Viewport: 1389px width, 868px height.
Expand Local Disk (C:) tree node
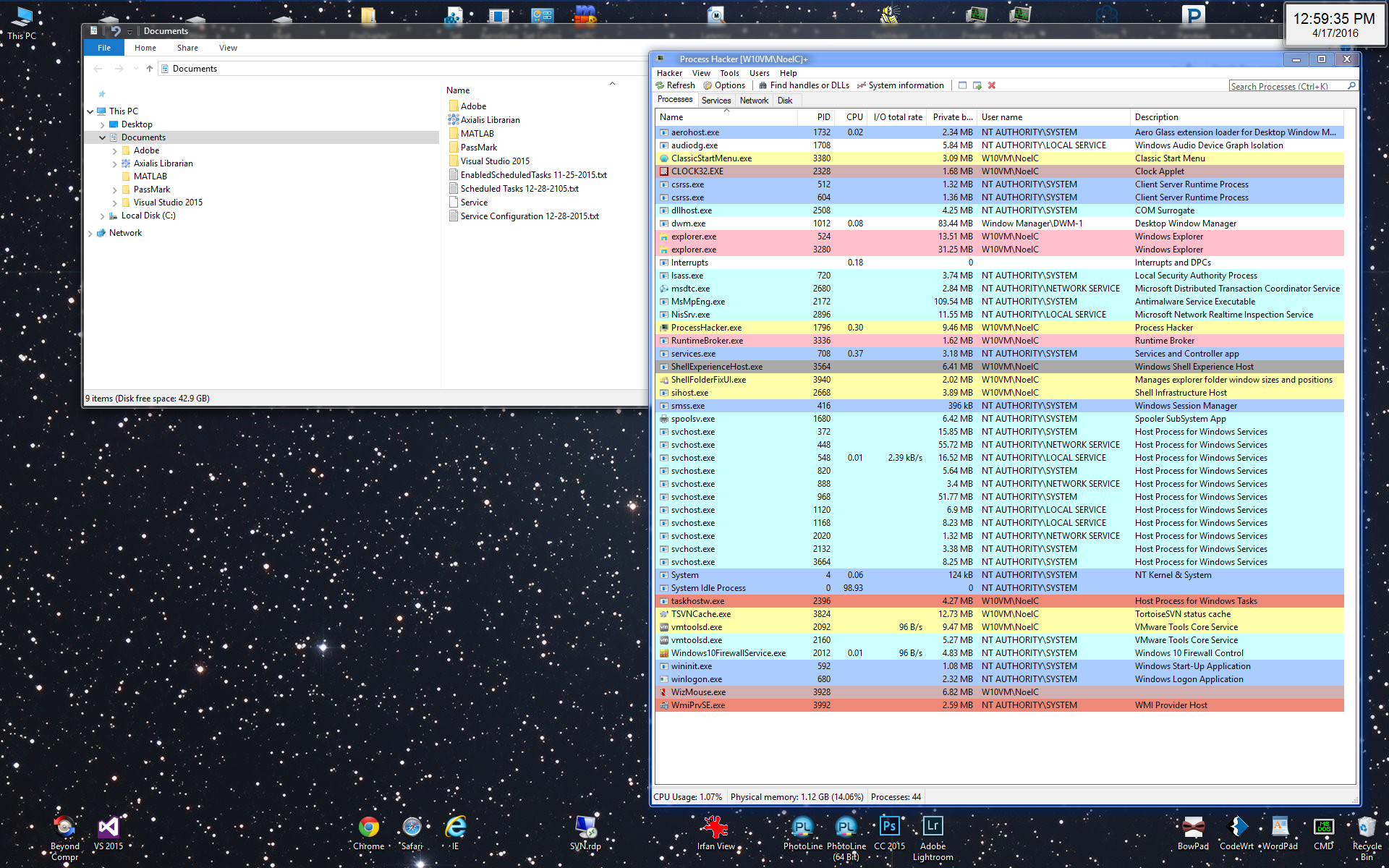click(102, 216)
